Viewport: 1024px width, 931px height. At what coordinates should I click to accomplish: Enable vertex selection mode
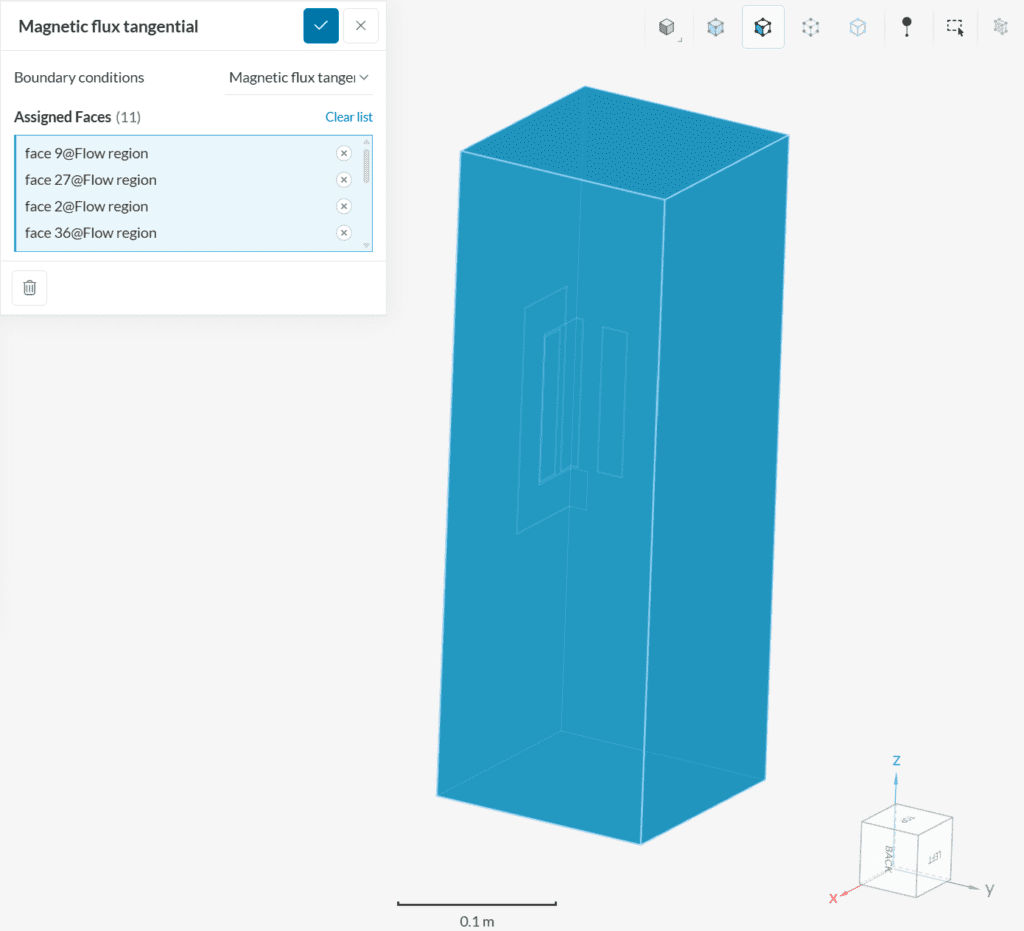[x=857, y=26]
